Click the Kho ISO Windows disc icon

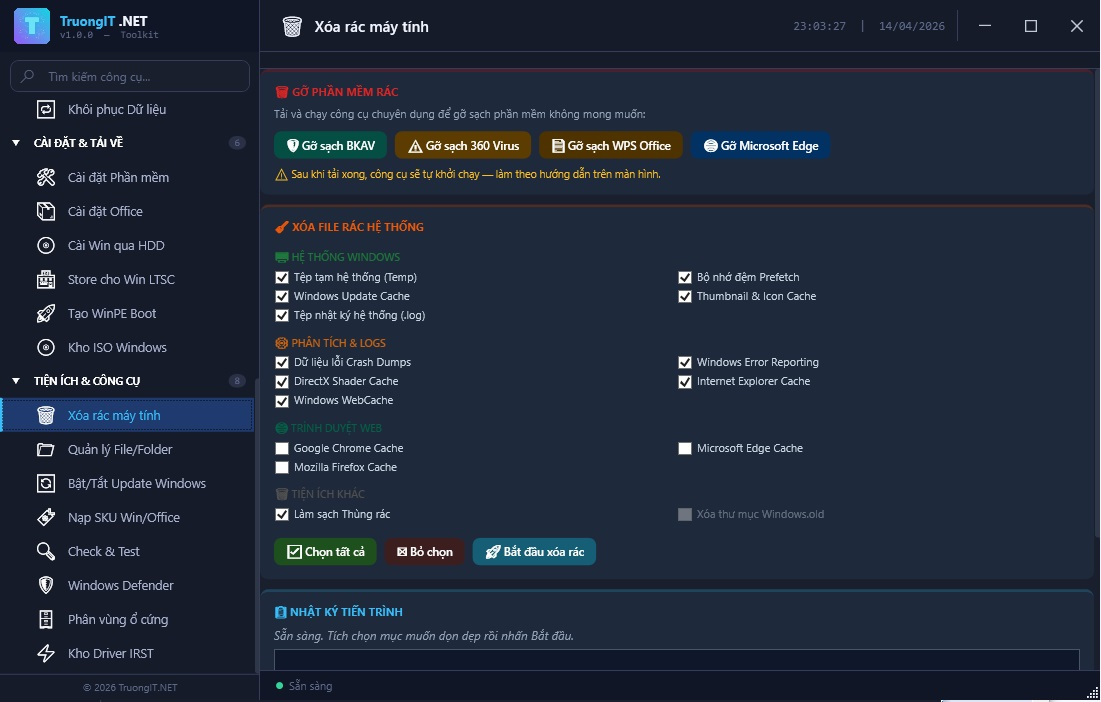click(x=46, y=348)
